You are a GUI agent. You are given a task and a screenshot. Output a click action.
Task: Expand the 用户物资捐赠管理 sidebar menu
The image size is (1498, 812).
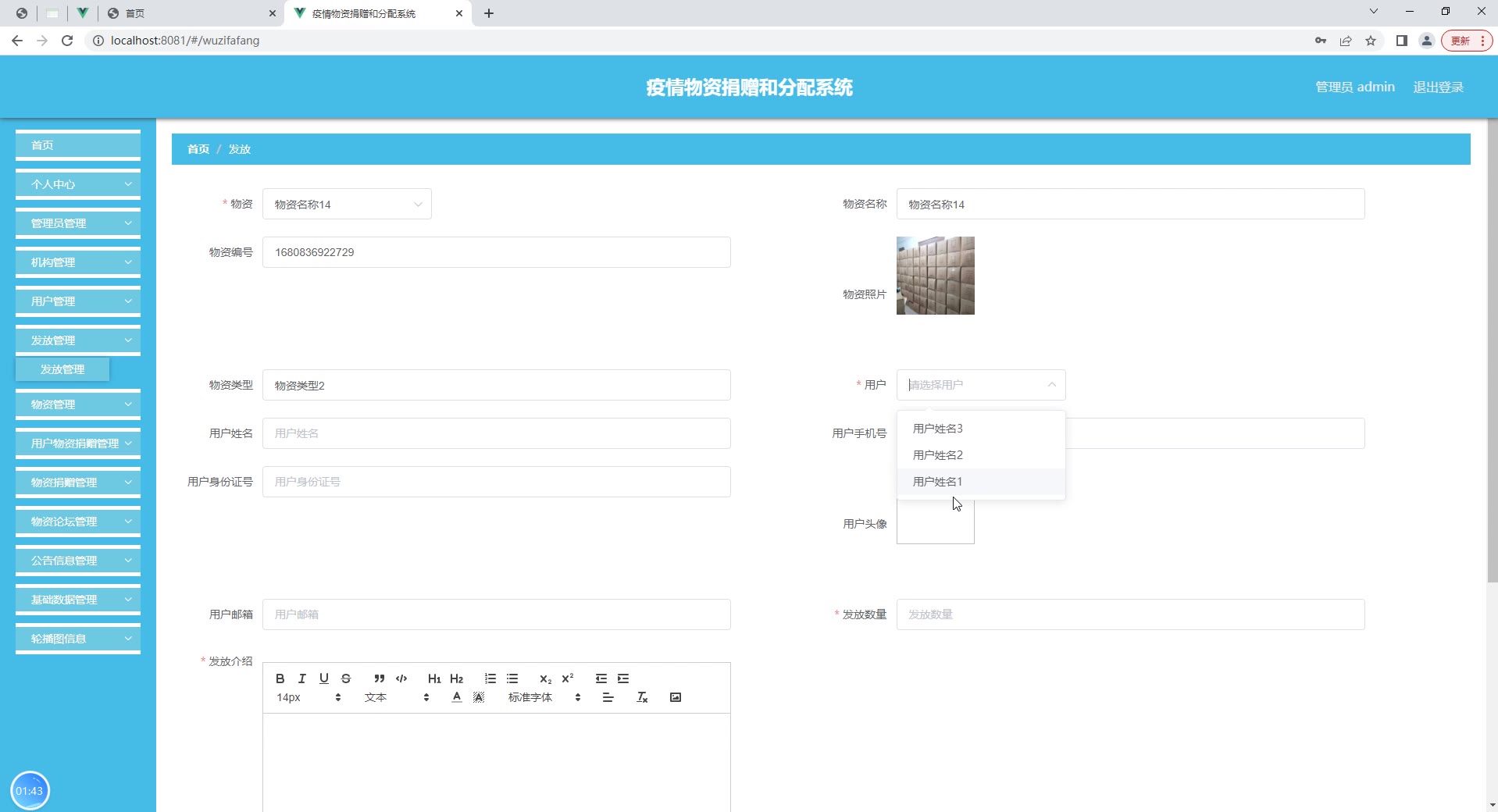(78, 443)
